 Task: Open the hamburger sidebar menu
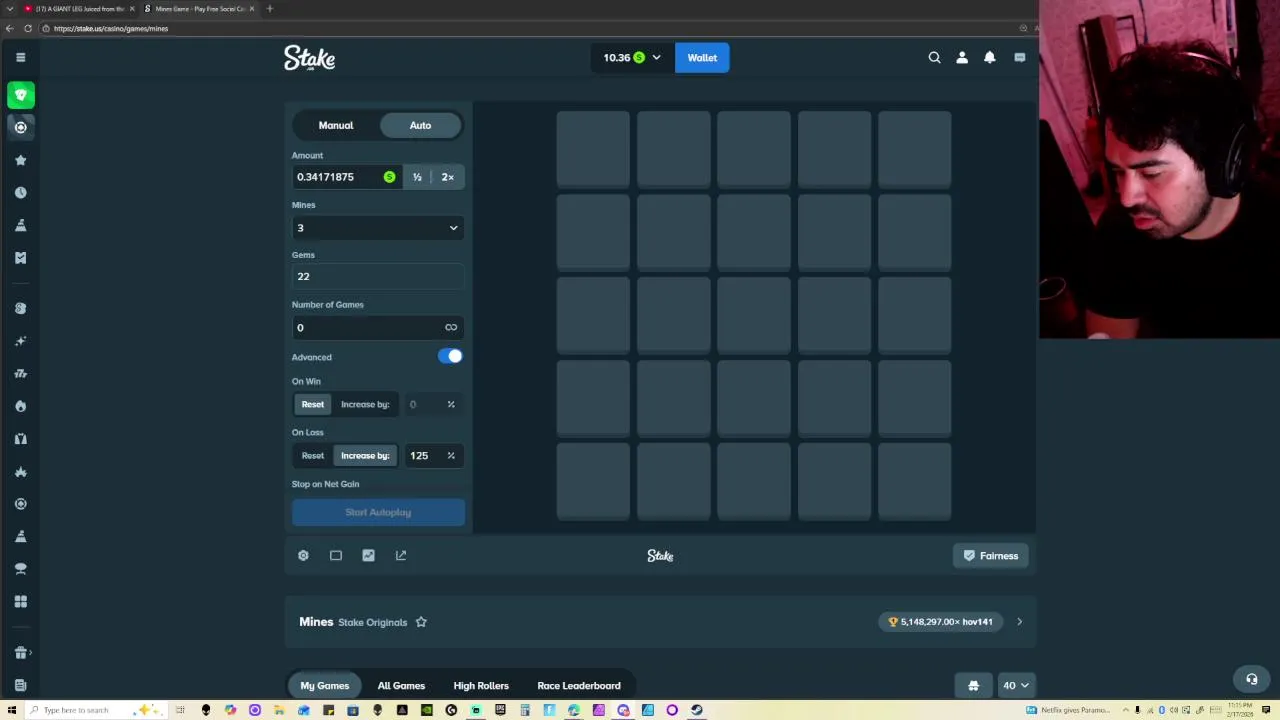(x=20, y=57)
